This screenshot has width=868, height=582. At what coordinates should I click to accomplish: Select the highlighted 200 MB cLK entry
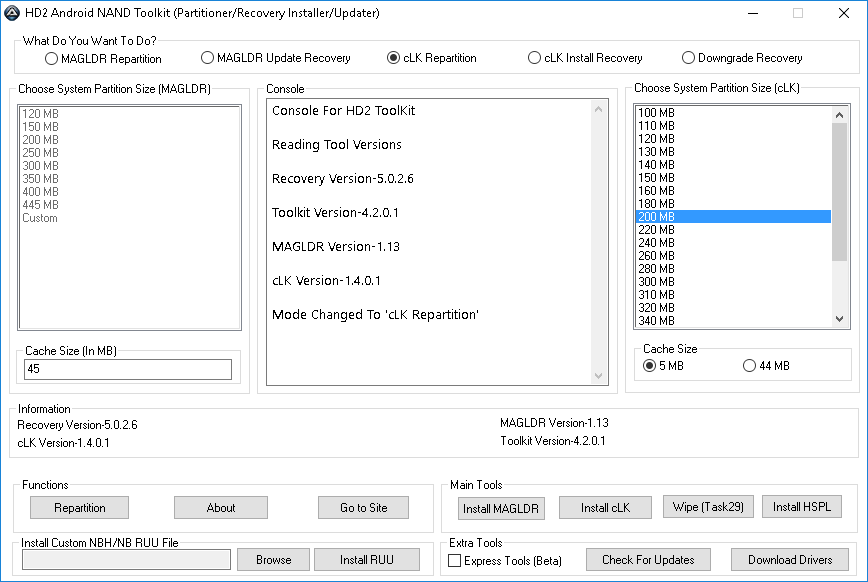point(733,217)
